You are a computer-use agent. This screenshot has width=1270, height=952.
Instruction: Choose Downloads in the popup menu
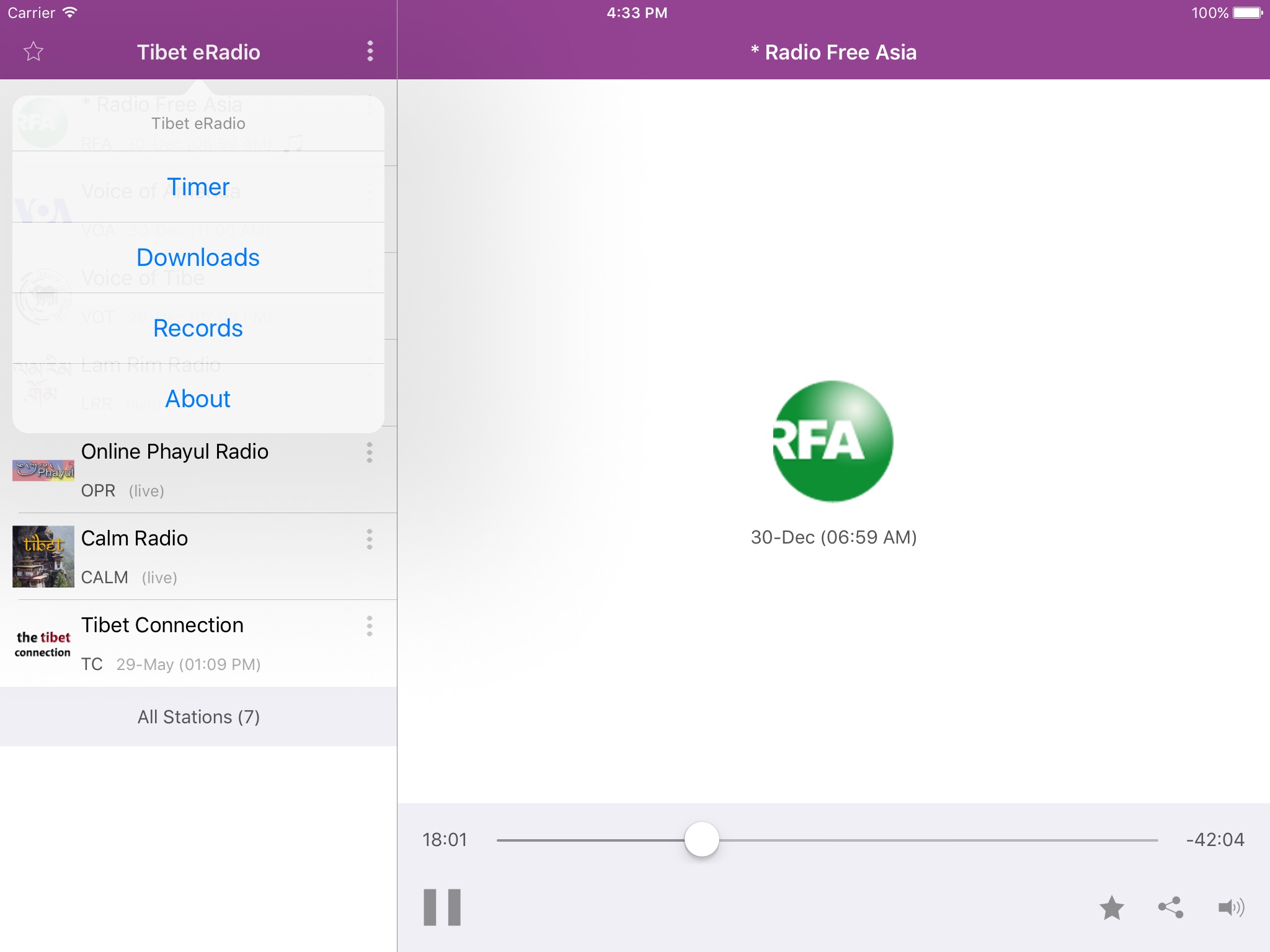198,257
